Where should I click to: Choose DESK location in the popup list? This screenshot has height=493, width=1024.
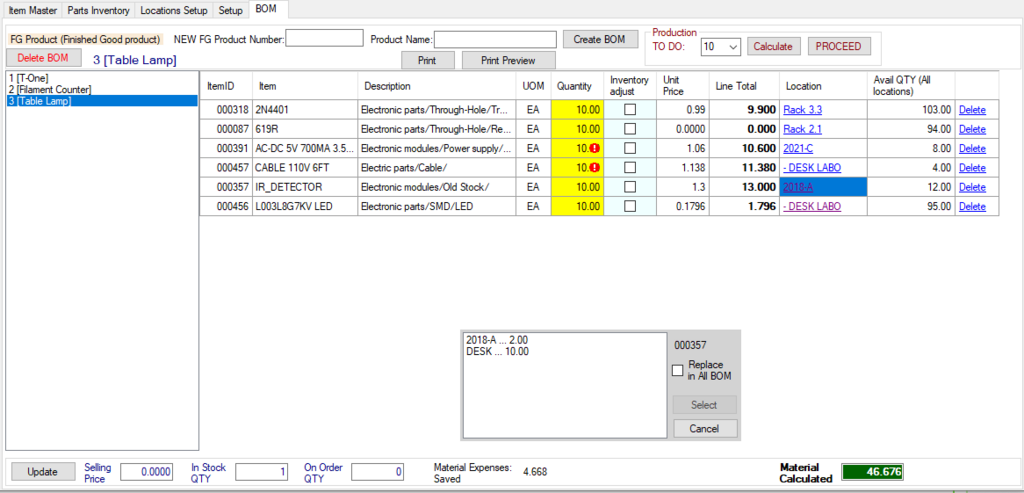(x=497, y=352)
